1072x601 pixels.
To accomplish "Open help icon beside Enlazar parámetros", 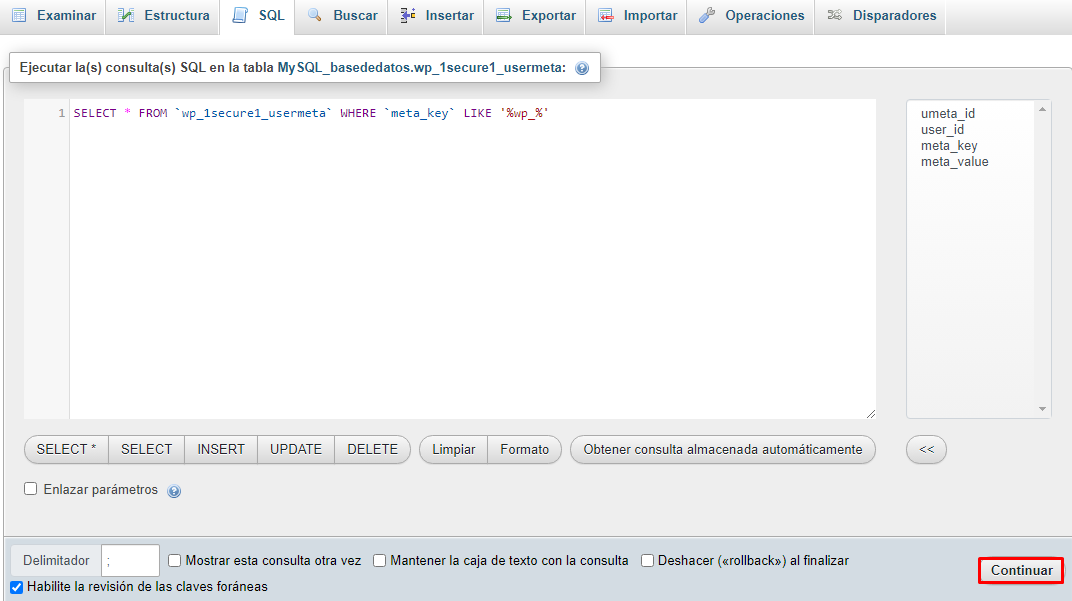I will (174, 491).
